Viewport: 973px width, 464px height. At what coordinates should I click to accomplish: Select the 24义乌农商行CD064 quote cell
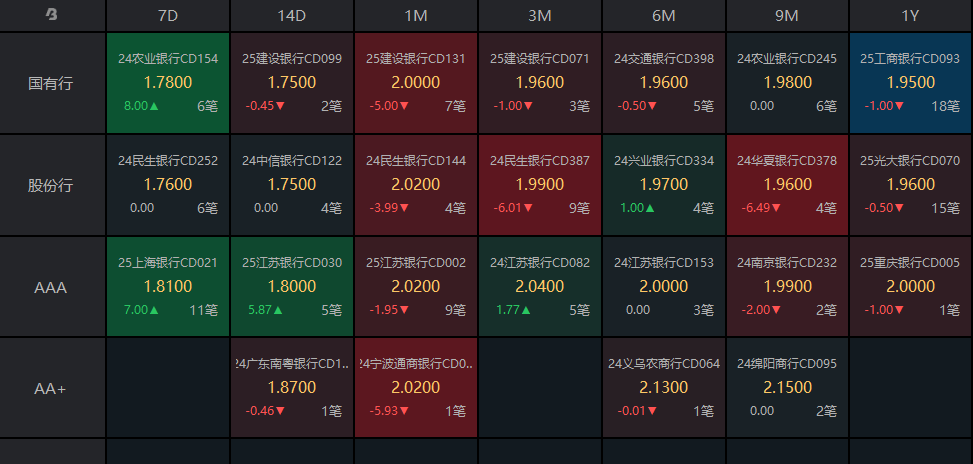click(664, 388)
